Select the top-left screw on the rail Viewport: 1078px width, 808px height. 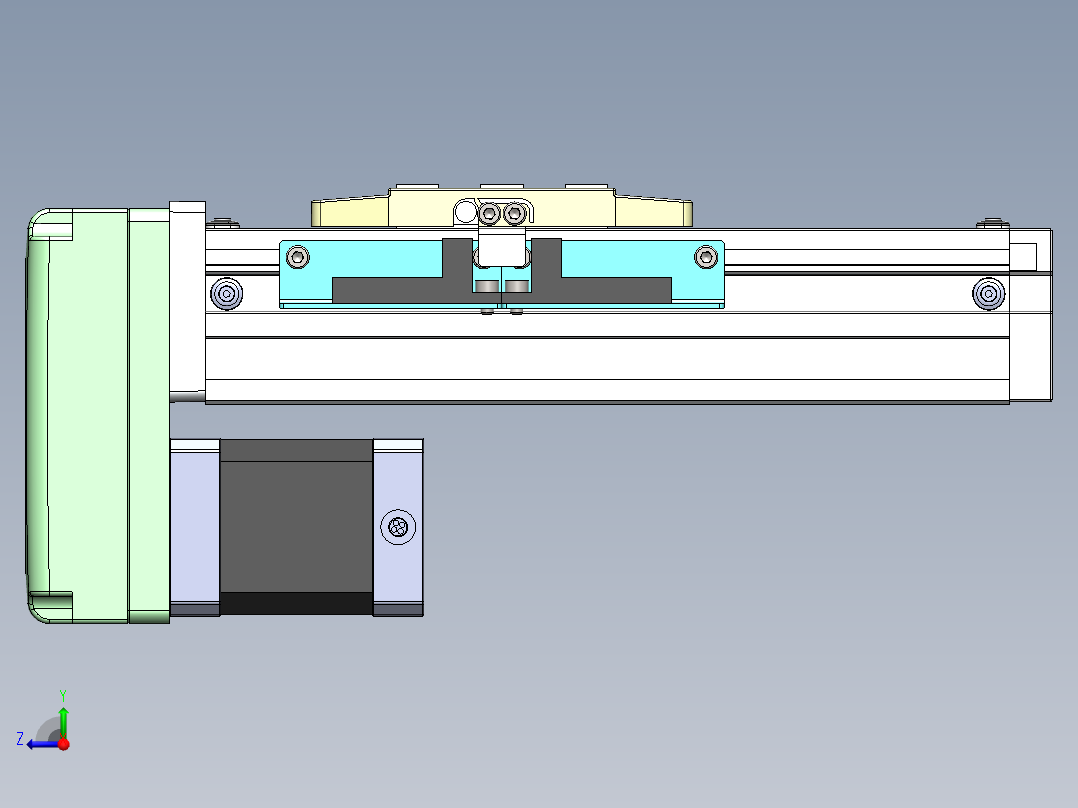[223, 223]
